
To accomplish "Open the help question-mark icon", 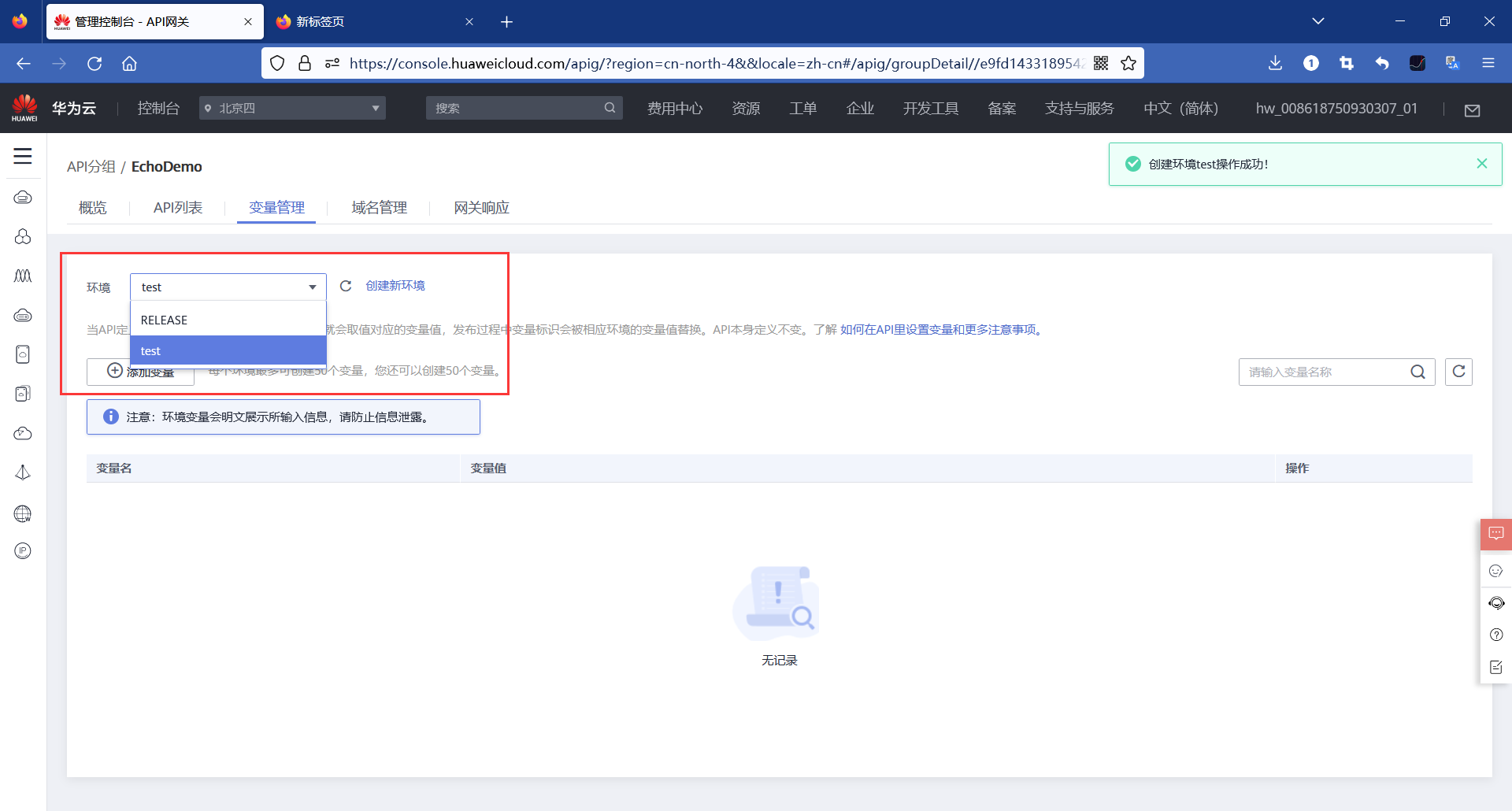I will coord(1496,635).
